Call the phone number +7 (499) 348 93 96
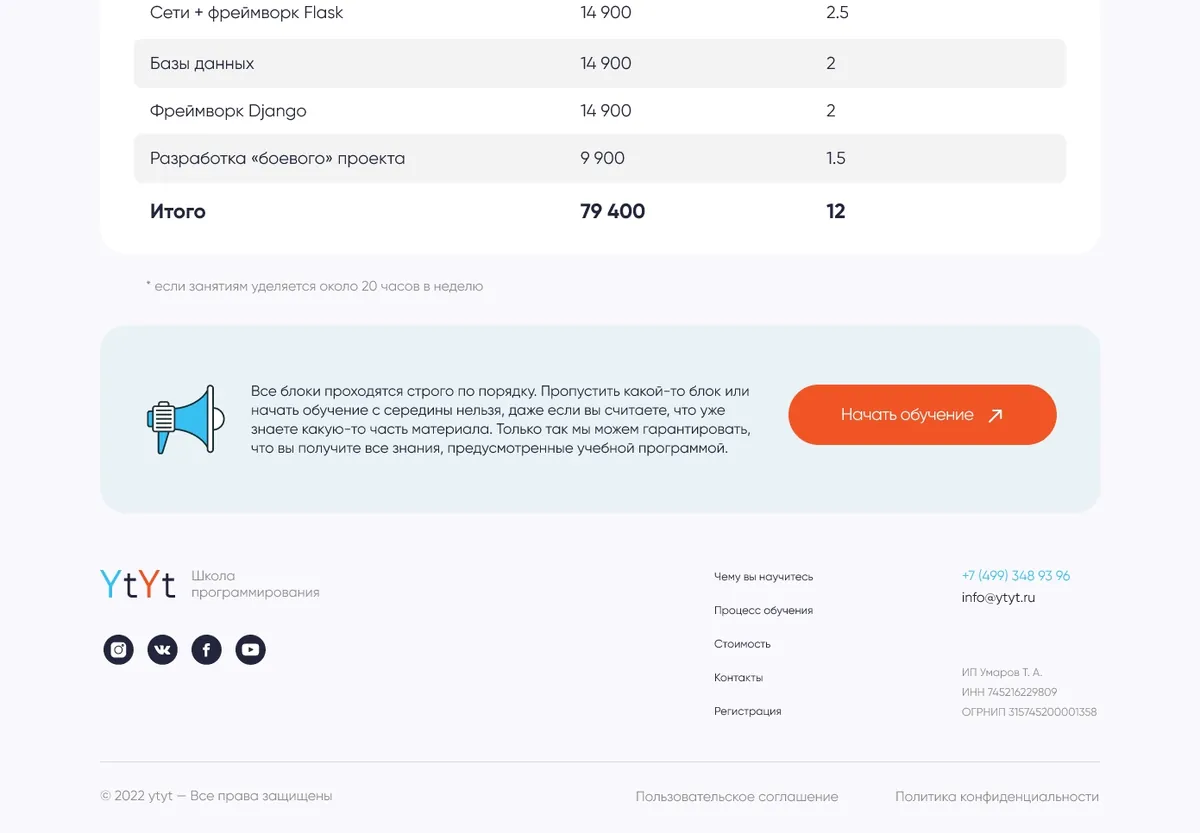Viewport: 1200px width, 833px height. 1015,576
